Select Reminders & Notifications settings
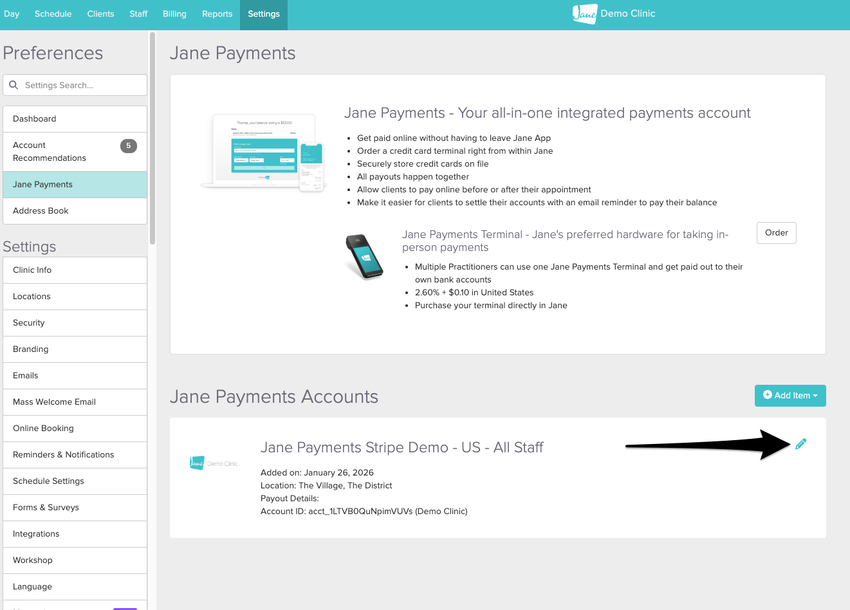Image resolution: width=850 pixels, height=610 pixels. pyautogui.click(x=75, y=455)
